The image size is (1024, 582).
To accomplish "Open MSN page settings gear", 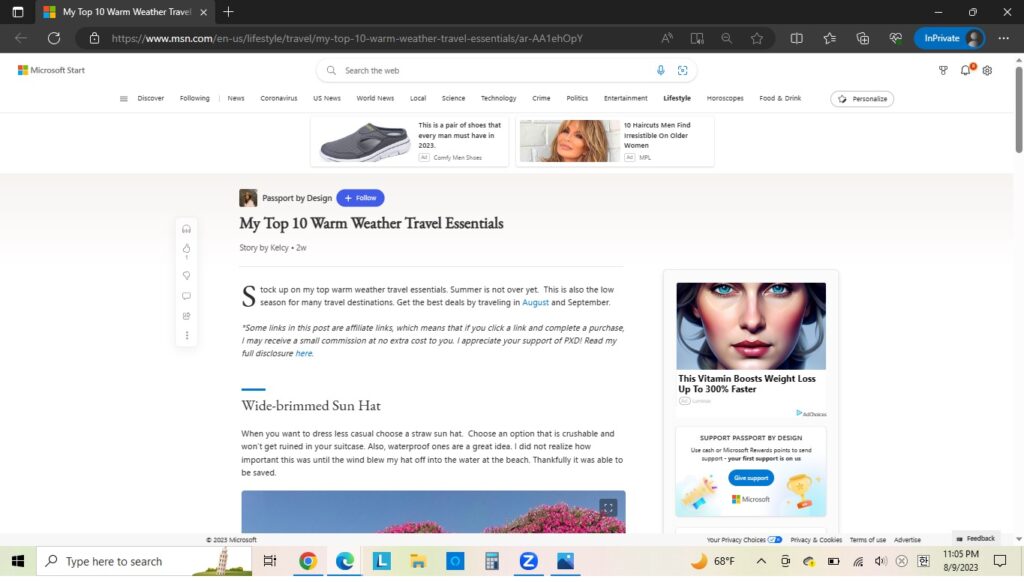I will (x=987, y=71).
